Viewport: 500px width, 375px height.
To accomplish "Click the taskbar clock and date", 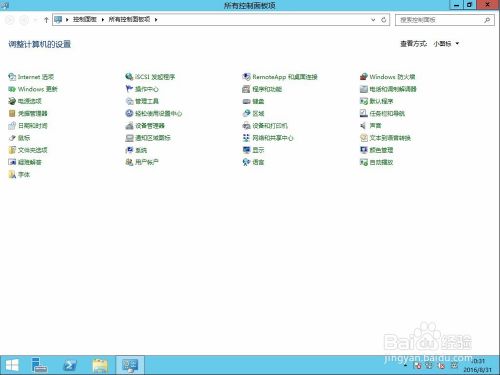I will 477,366.
